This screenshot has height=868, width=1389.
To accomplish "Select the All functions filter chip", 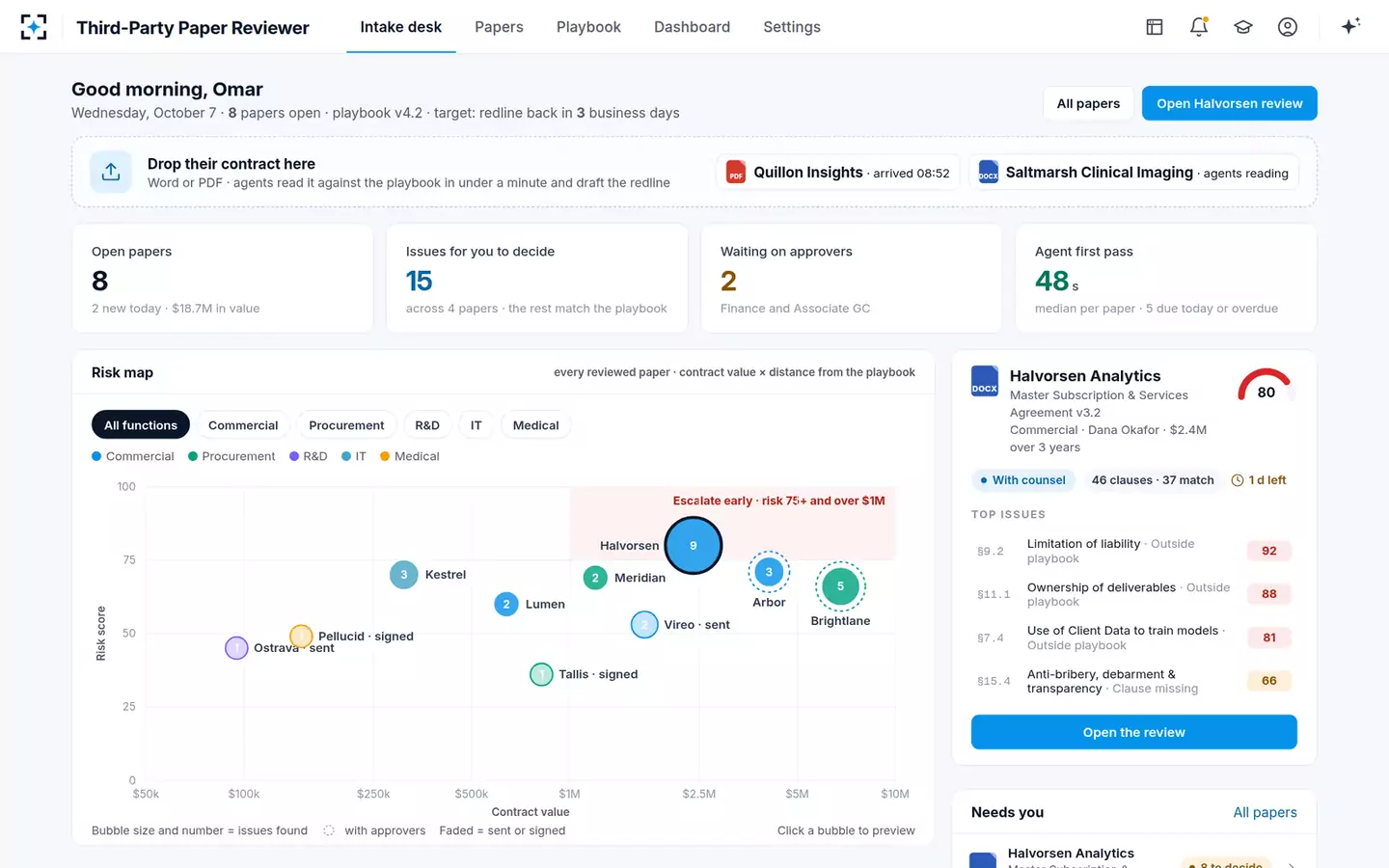I will click(141, 425).
